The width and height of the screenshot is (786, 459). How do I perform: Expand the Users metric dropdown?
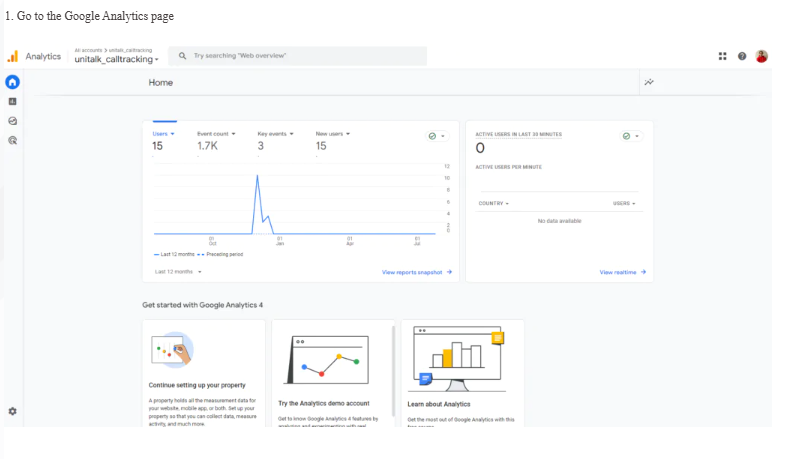[x=163, y=133]
